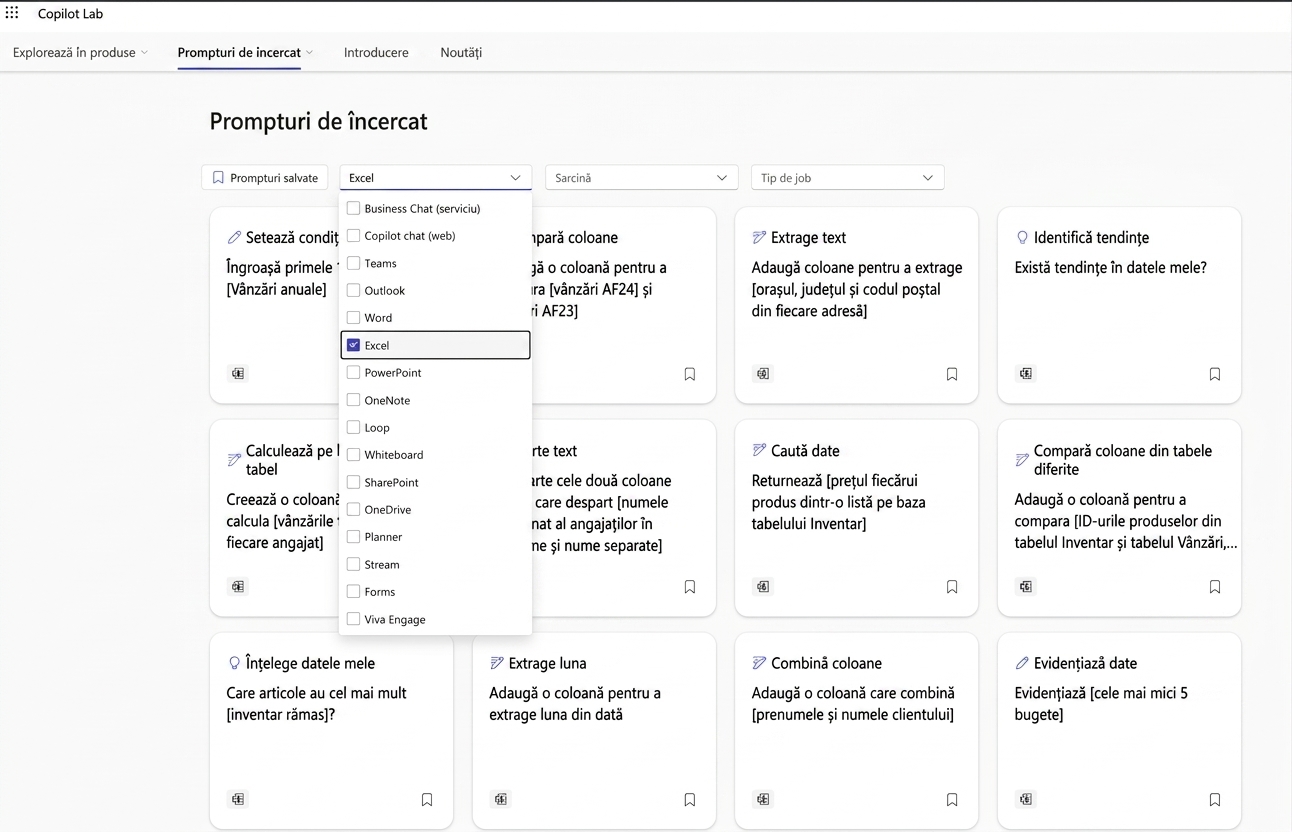
Task: Expand the 'Explorează în produse' menu
Action: click(81, 52)
